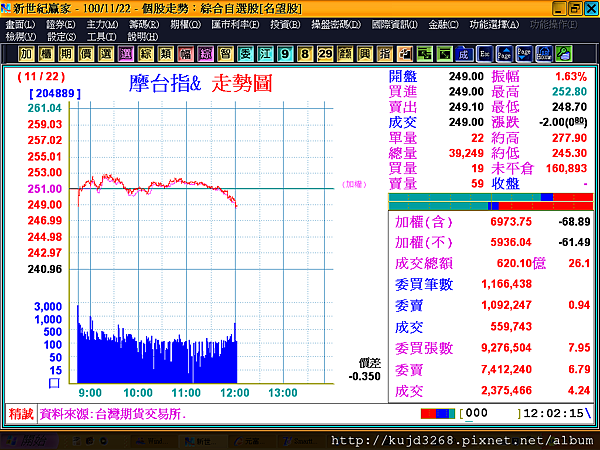Click the green key/lock toolbar icon
The image size is (600, 450).
point(564,54)
